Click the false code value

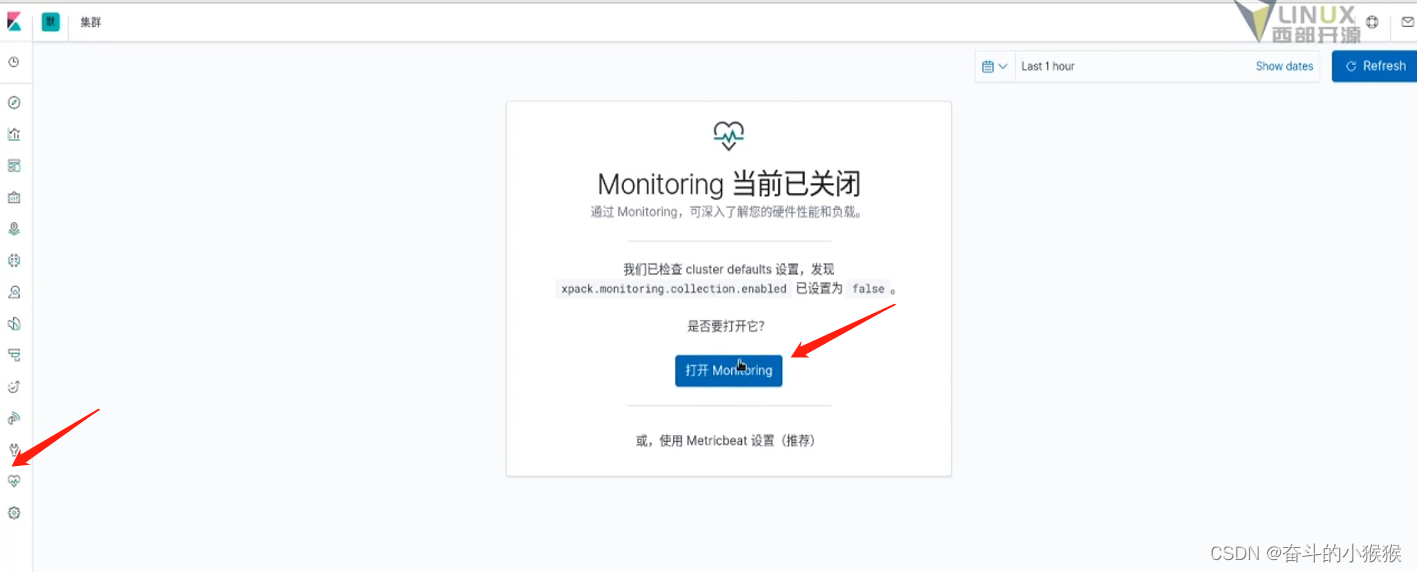[x=868, y=288]
